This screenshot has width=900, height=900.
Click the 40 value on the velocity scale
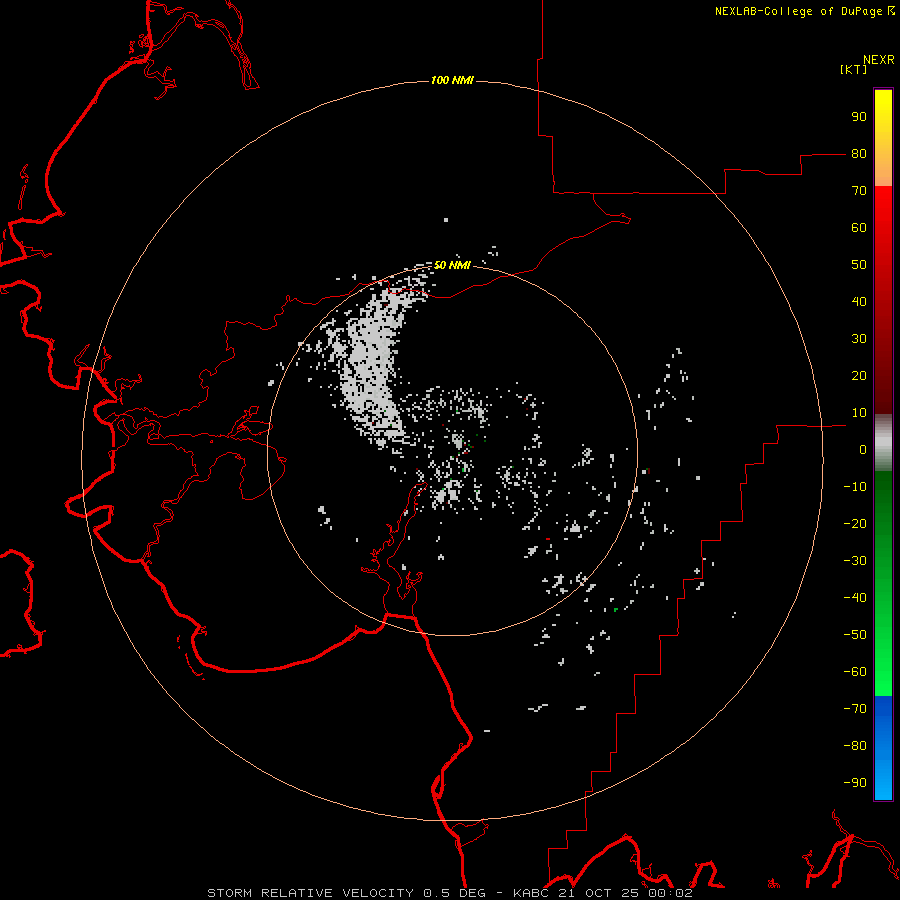859,302
